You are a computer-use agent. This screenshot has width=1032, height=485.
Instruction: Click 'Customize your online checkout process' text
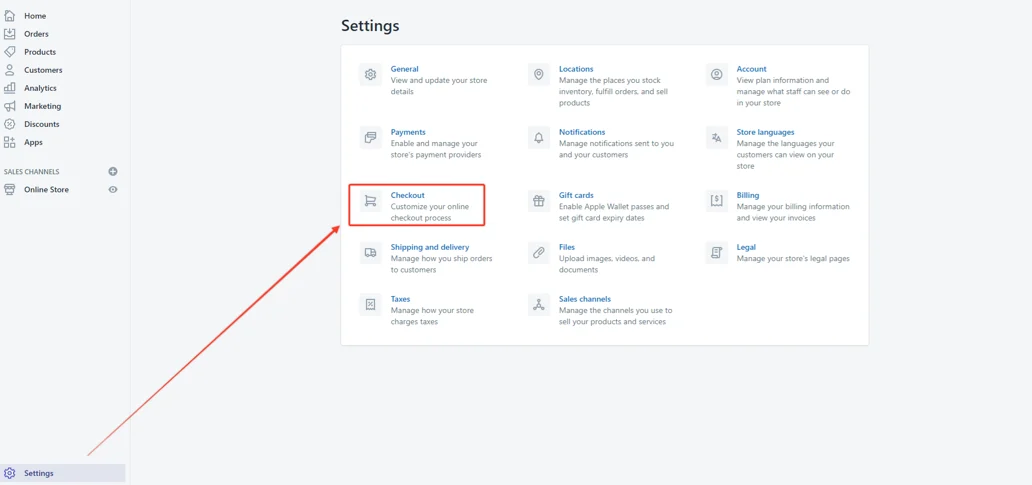(430, 212)
